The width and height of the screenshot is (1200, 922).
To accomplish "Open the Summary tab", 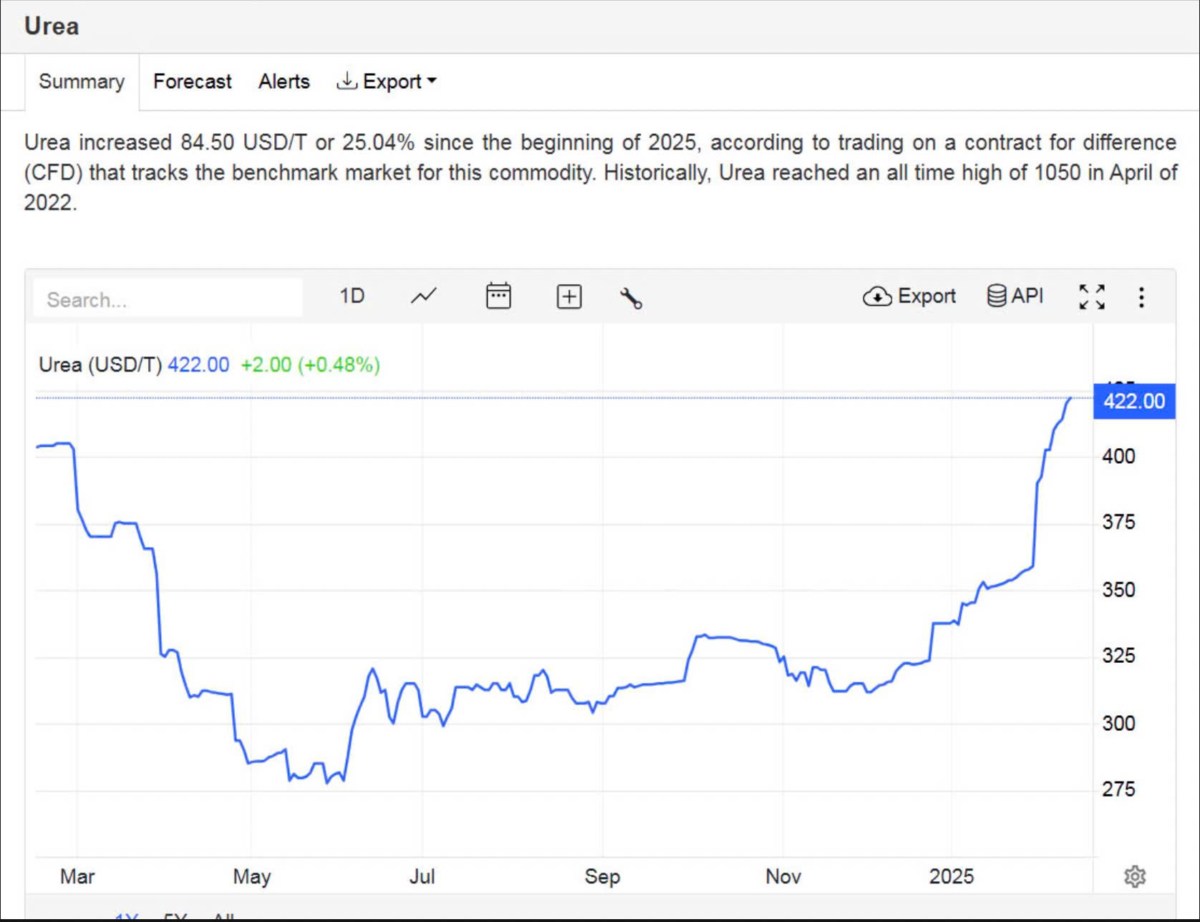I will [x=82, y=82].
